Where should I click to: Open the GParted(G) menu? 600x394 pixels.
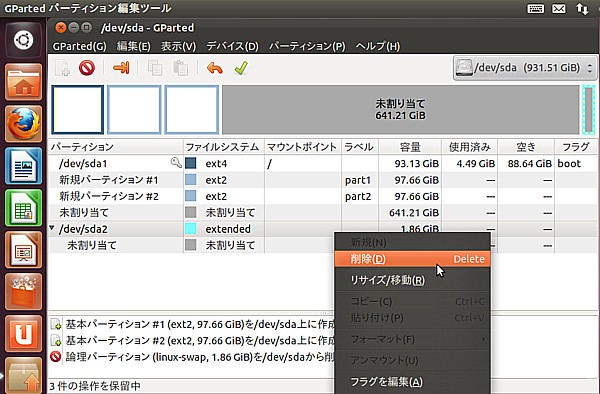click(80, 46)
